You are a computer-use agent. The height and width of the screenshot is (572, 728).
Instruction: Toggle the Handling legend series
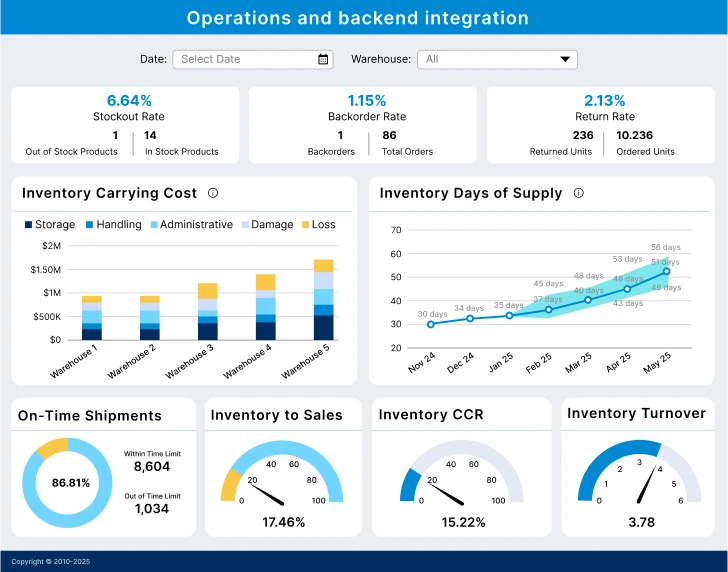[113, 225]
